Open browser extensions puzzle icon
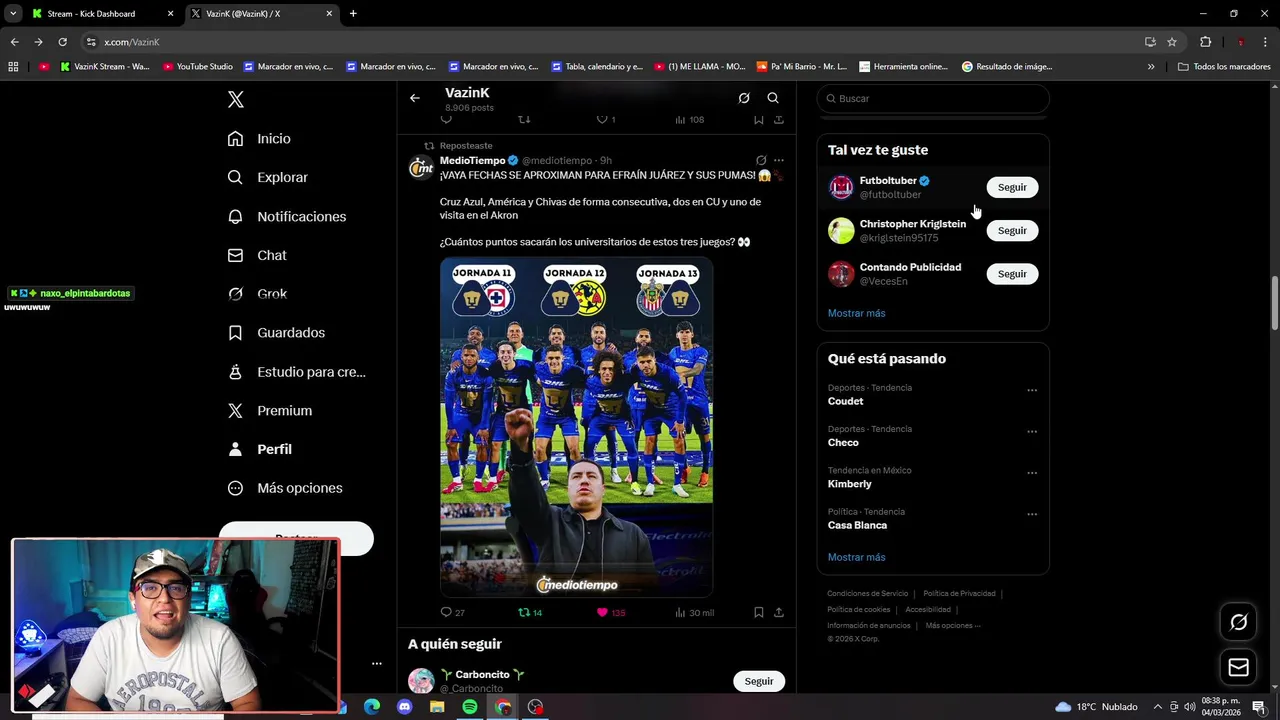Image resolution: width=1280 pixels, height=720 pixels. 1205,42
